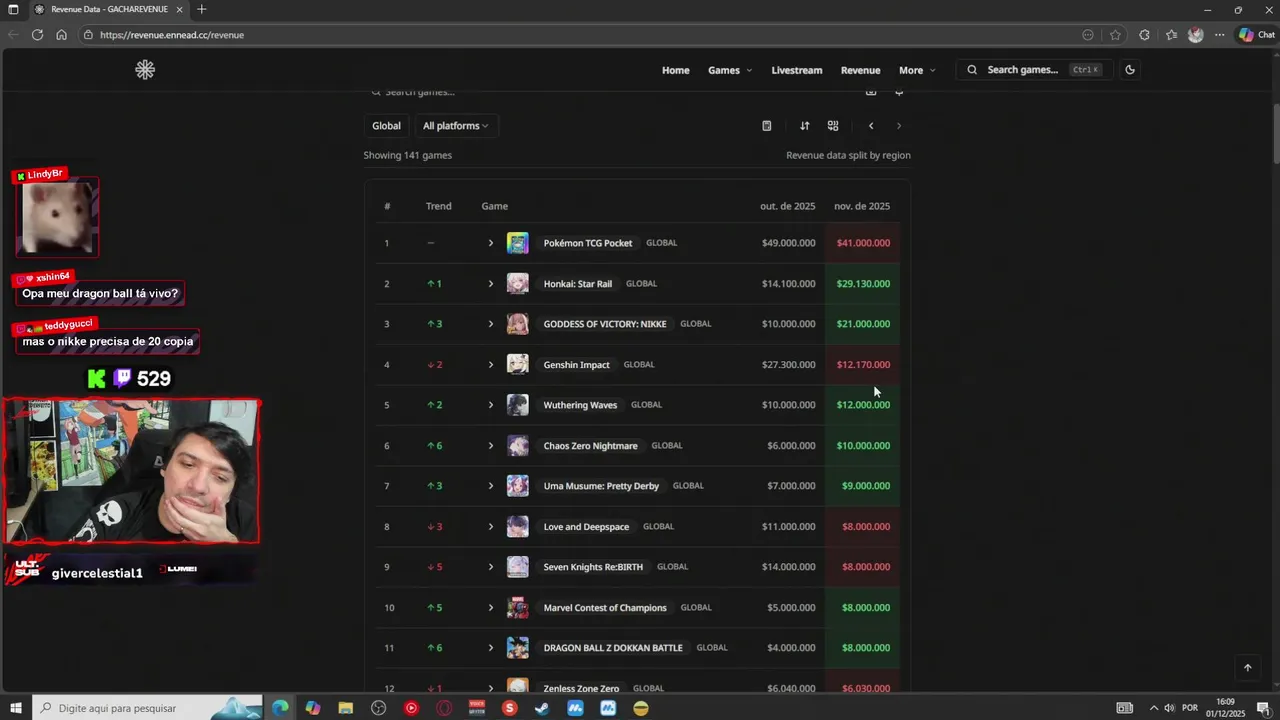1280x720 pixels.
Task: Click the Seven Knights Re:BIRTH icon
Action: tap(517, 567)
